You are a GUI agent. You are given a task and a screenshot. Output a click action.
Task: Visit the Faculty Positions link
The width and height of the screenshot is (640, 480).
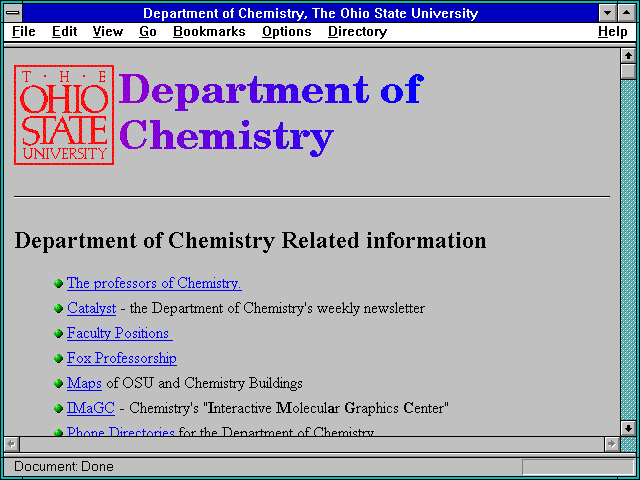coord(120,333)
